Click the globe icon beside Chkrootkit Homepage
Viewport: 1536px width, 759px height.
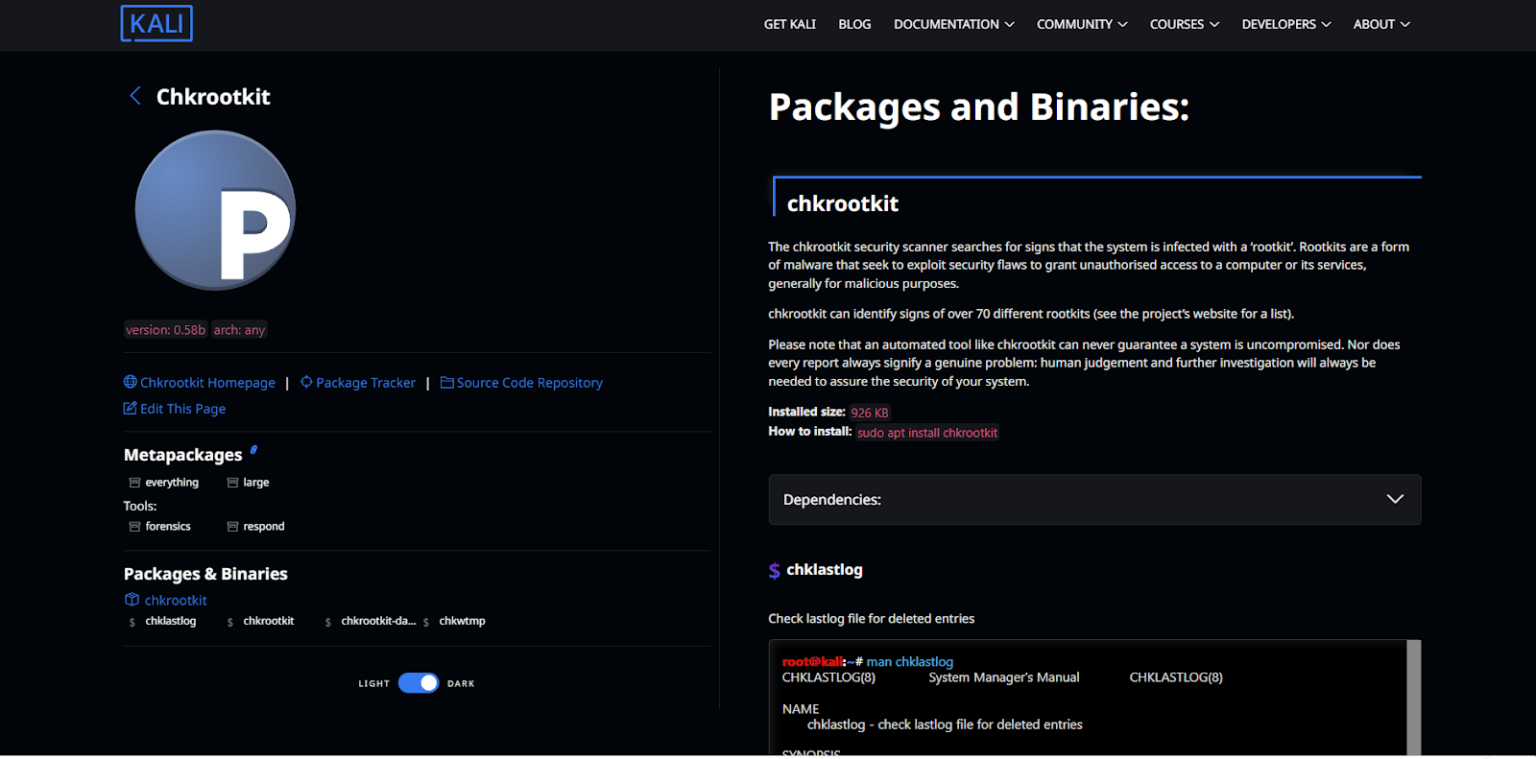coord(130,382)
